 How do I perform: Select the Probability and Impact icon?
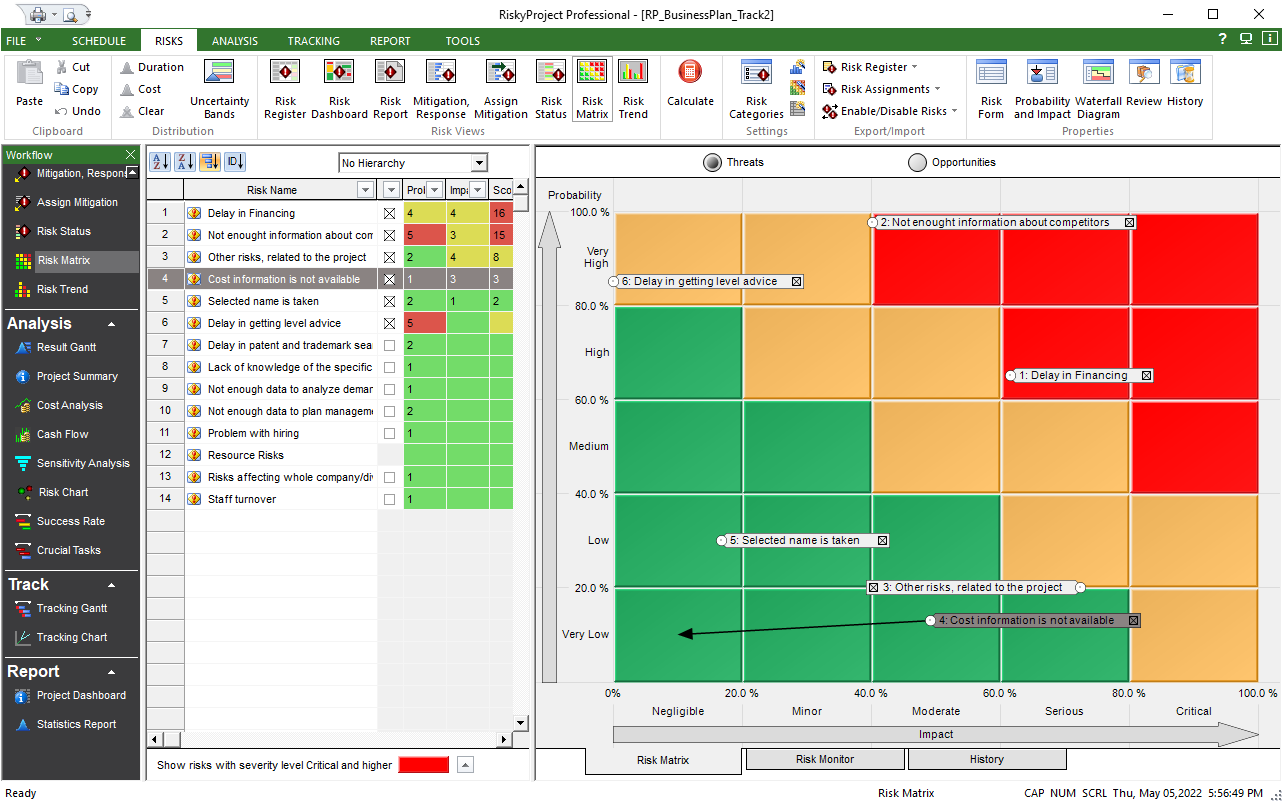(x=1042, y=88)
